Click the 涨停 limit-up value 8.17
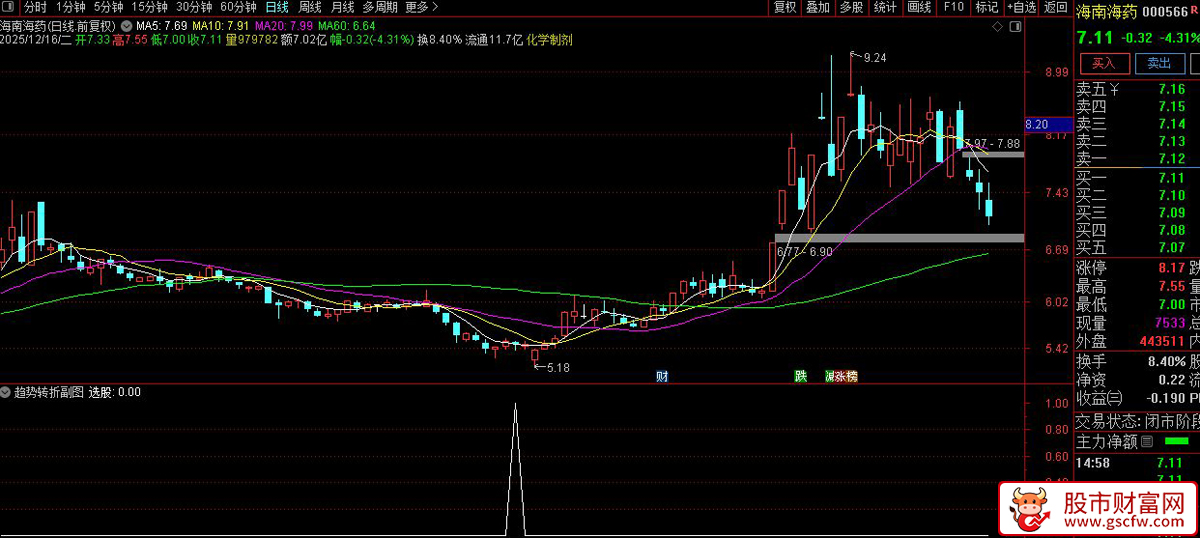 1170,268
